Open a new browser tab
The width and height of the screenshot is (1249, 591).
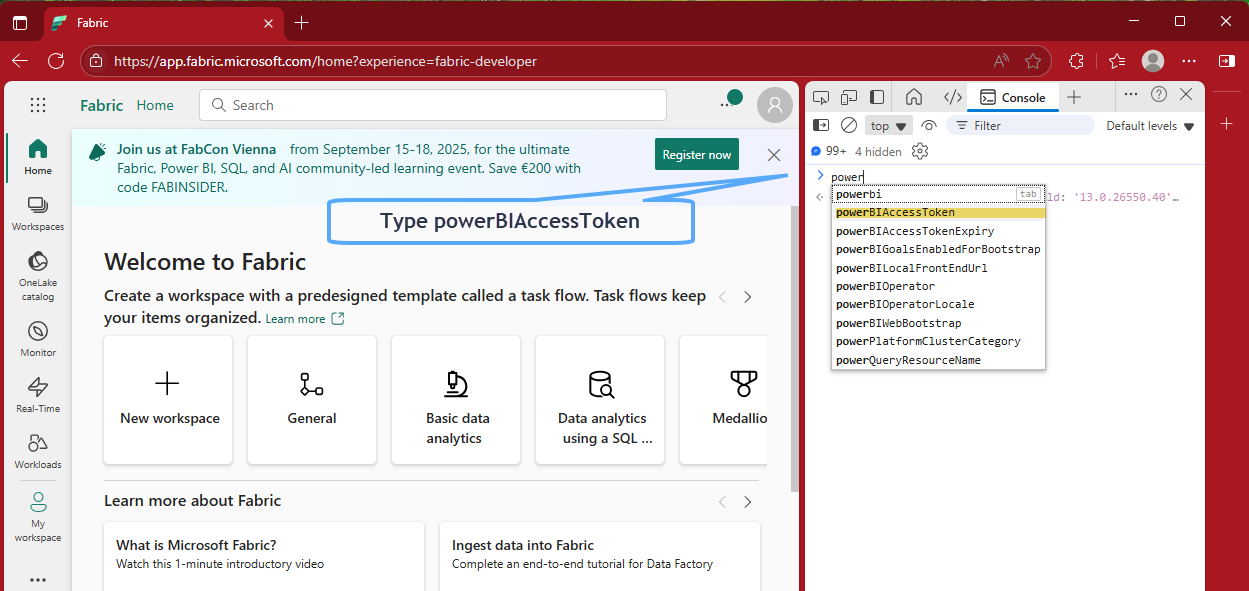click(301, 22)
